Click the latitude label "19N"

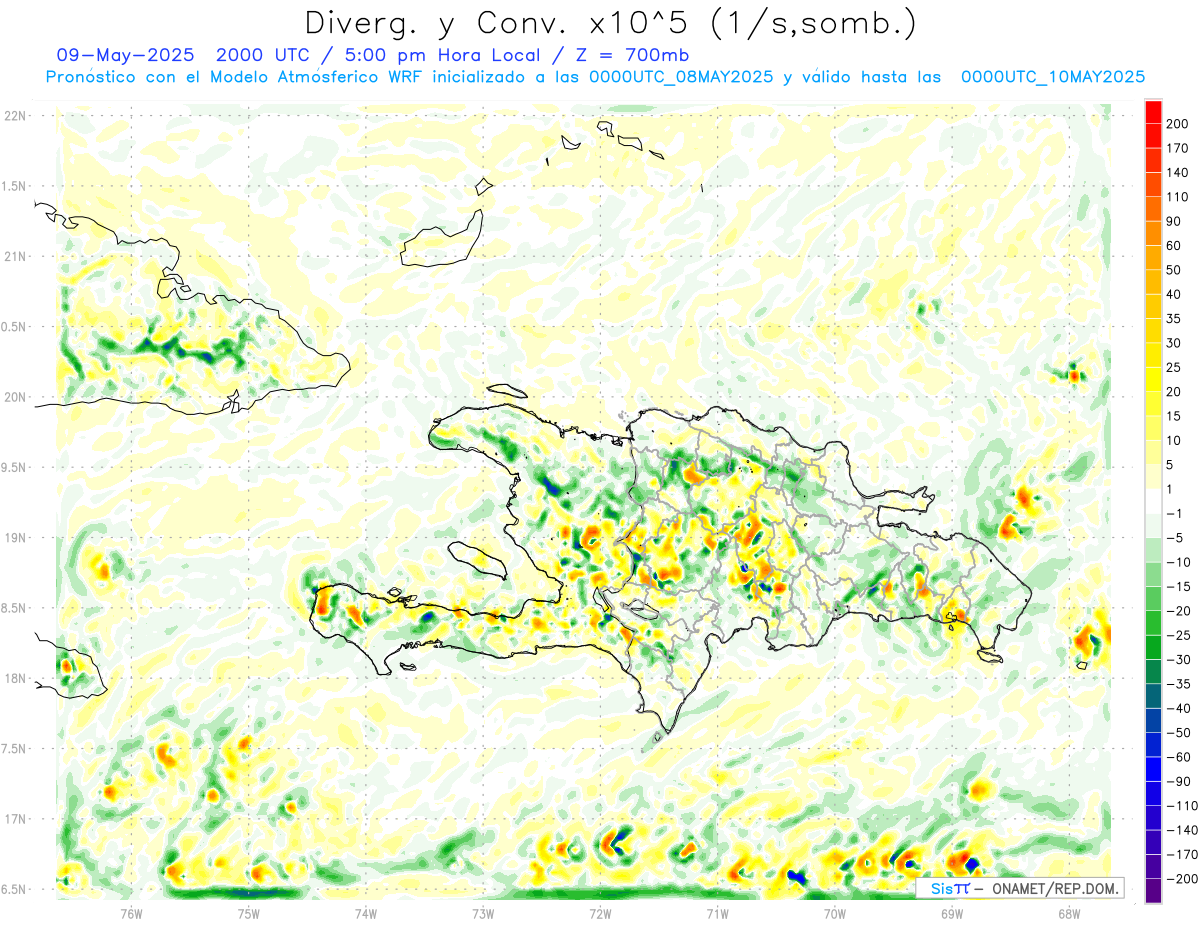point(14,538)
